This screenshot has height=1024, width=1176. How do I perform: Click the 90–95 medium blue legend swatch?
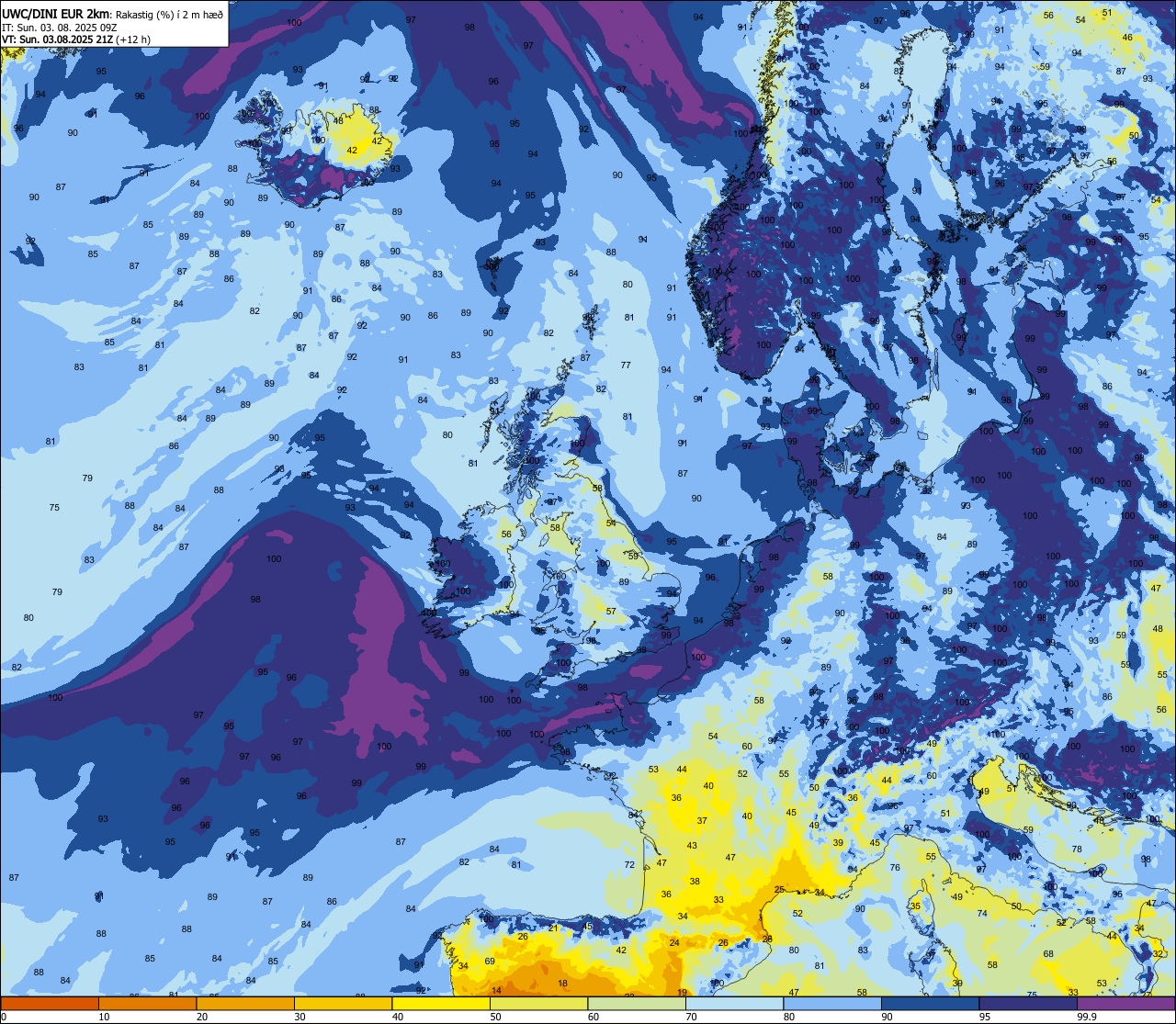930,1003
